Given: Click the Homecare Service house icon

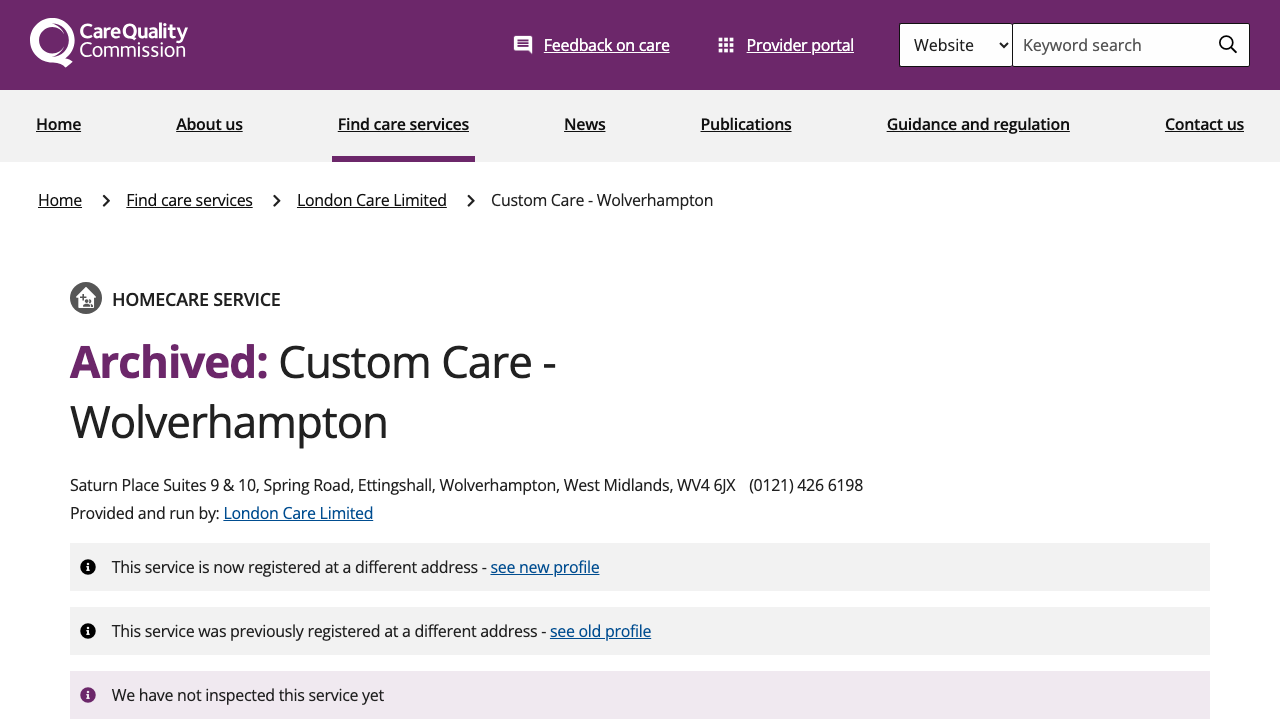Looking at the screenshot, I should pos(85,298).
